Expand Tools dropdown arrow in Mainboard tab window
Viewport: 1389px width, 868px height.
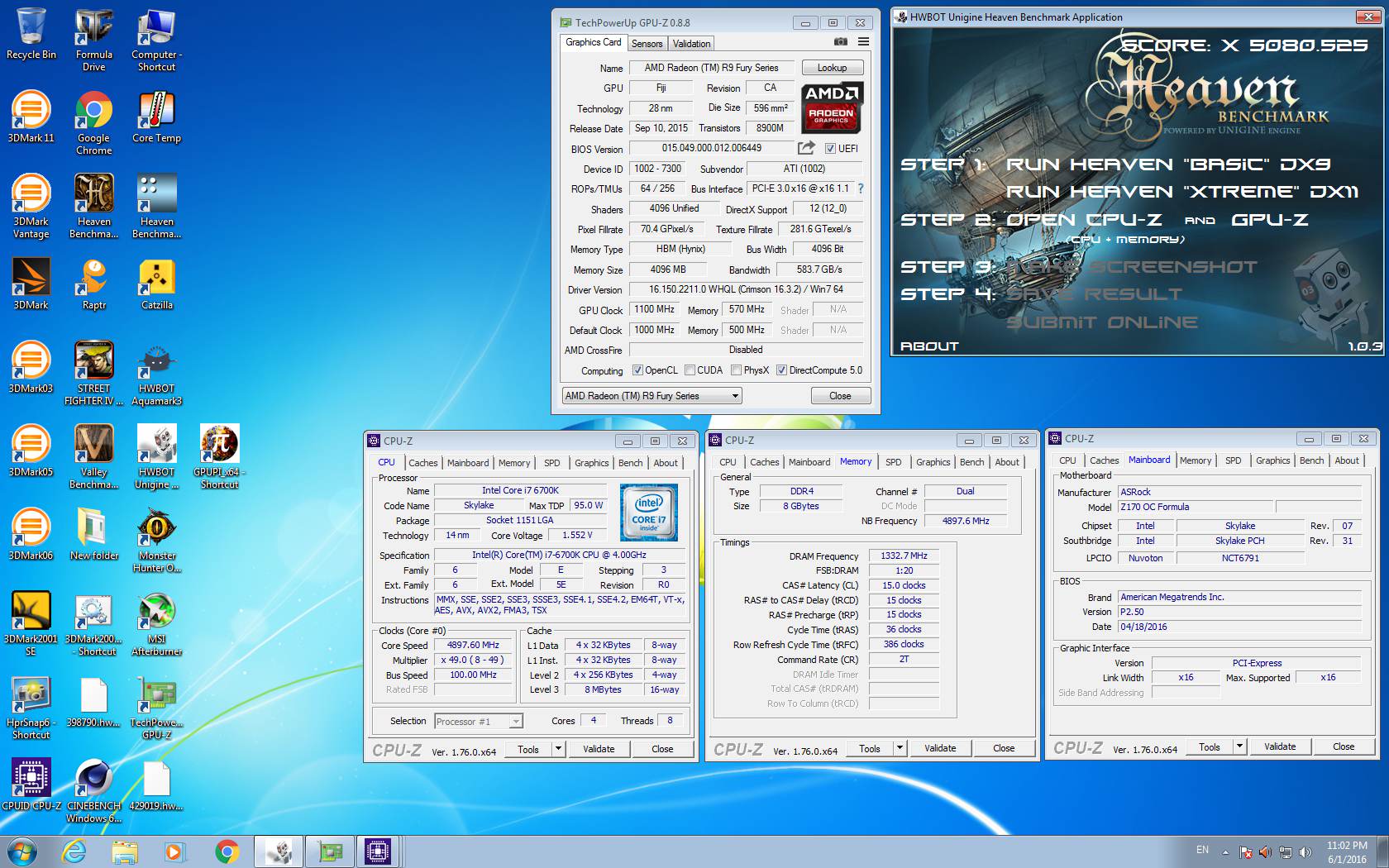point(1239,746)
